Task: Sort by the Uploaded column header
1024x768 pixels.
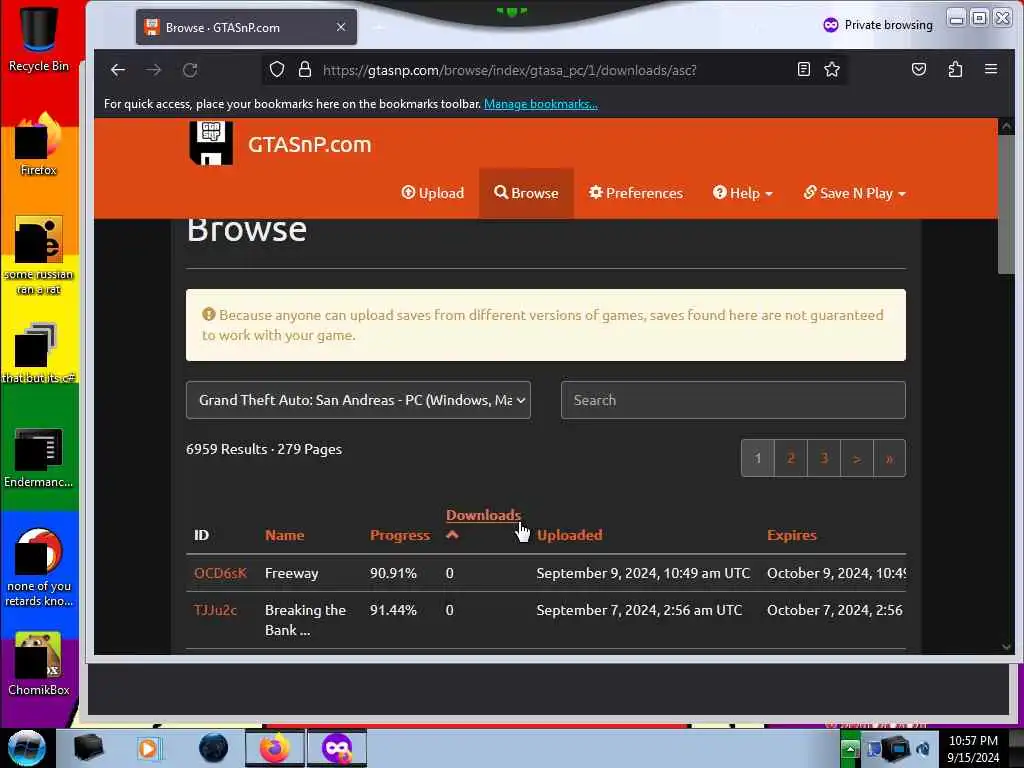Action: 569,535
